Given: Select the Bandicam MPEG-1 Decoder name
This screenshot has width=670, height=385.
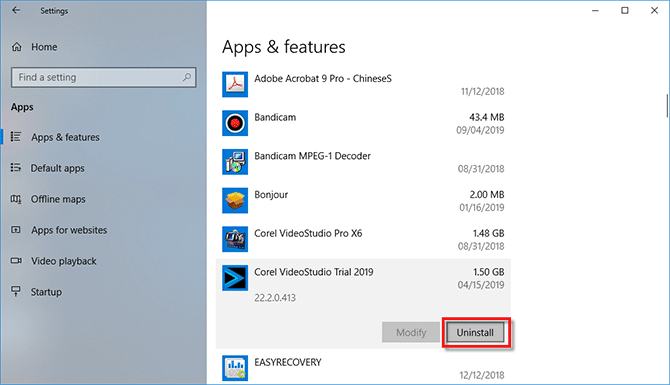Looking at the screenshot, I should pyautogui.click(x=312, y=156).
